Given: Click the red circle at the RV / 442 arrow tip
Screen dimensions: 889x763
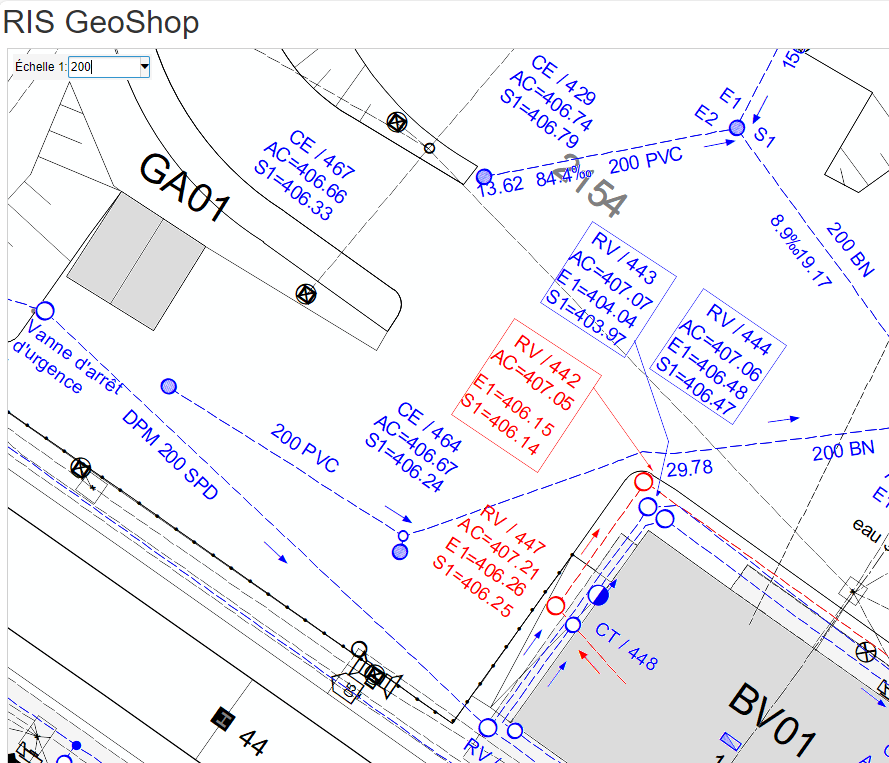Looking at the screenshot, I should click(645, 483).
